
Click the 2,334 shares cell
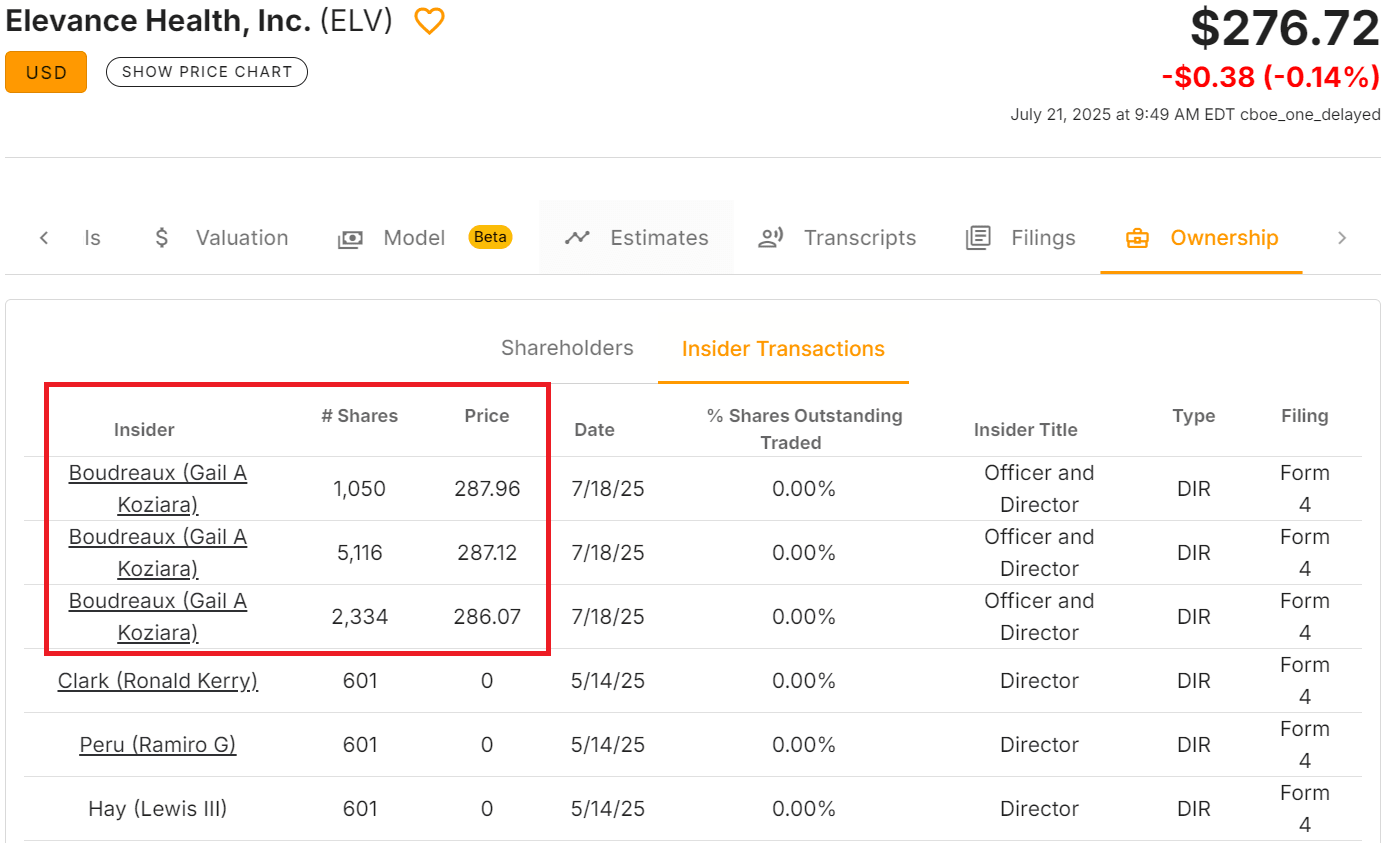pyautogui.click(x=360, y=617)
